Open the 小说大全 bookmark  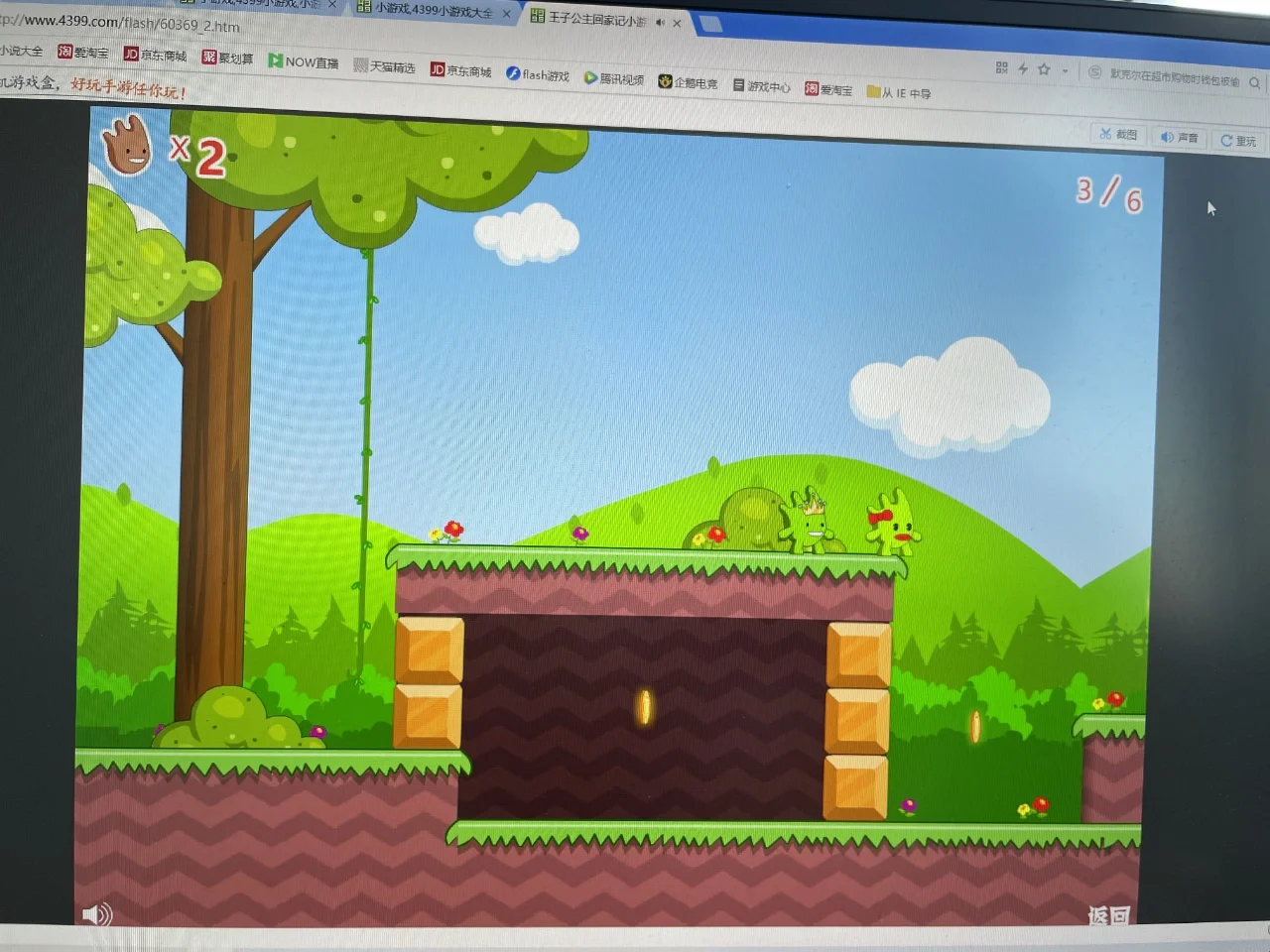pos(21,50)
